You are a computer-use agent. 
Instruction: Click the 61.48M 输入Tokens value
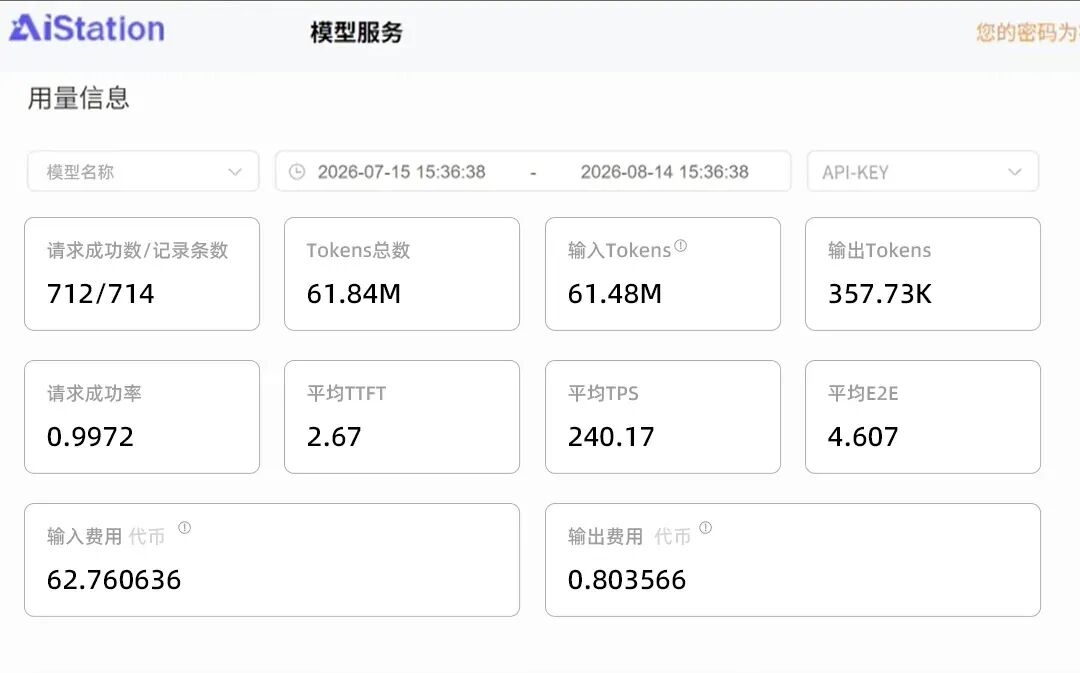pyautogui.click(x=614, y=294)
